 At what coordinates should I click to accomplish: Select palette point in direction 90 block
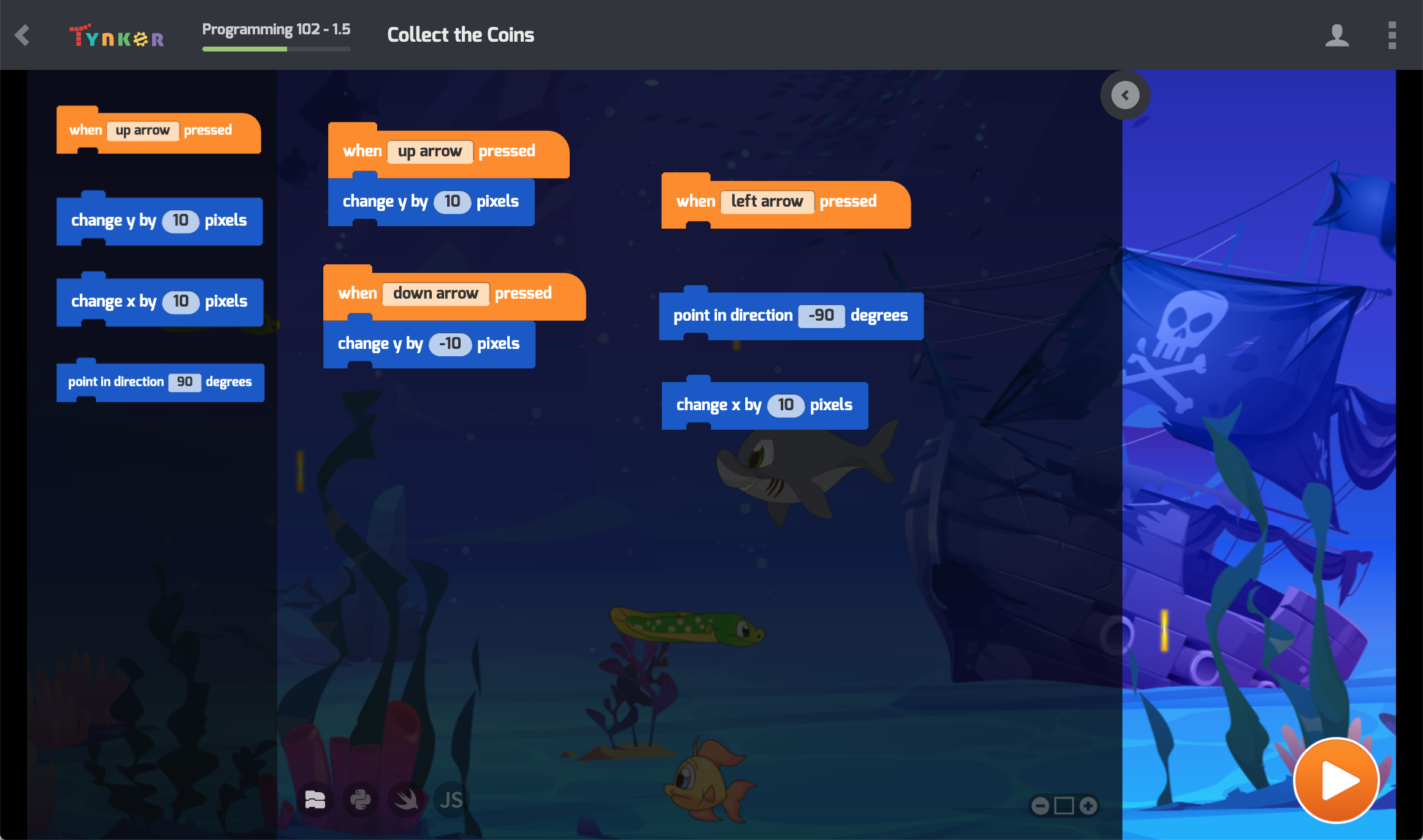point(160,382)
